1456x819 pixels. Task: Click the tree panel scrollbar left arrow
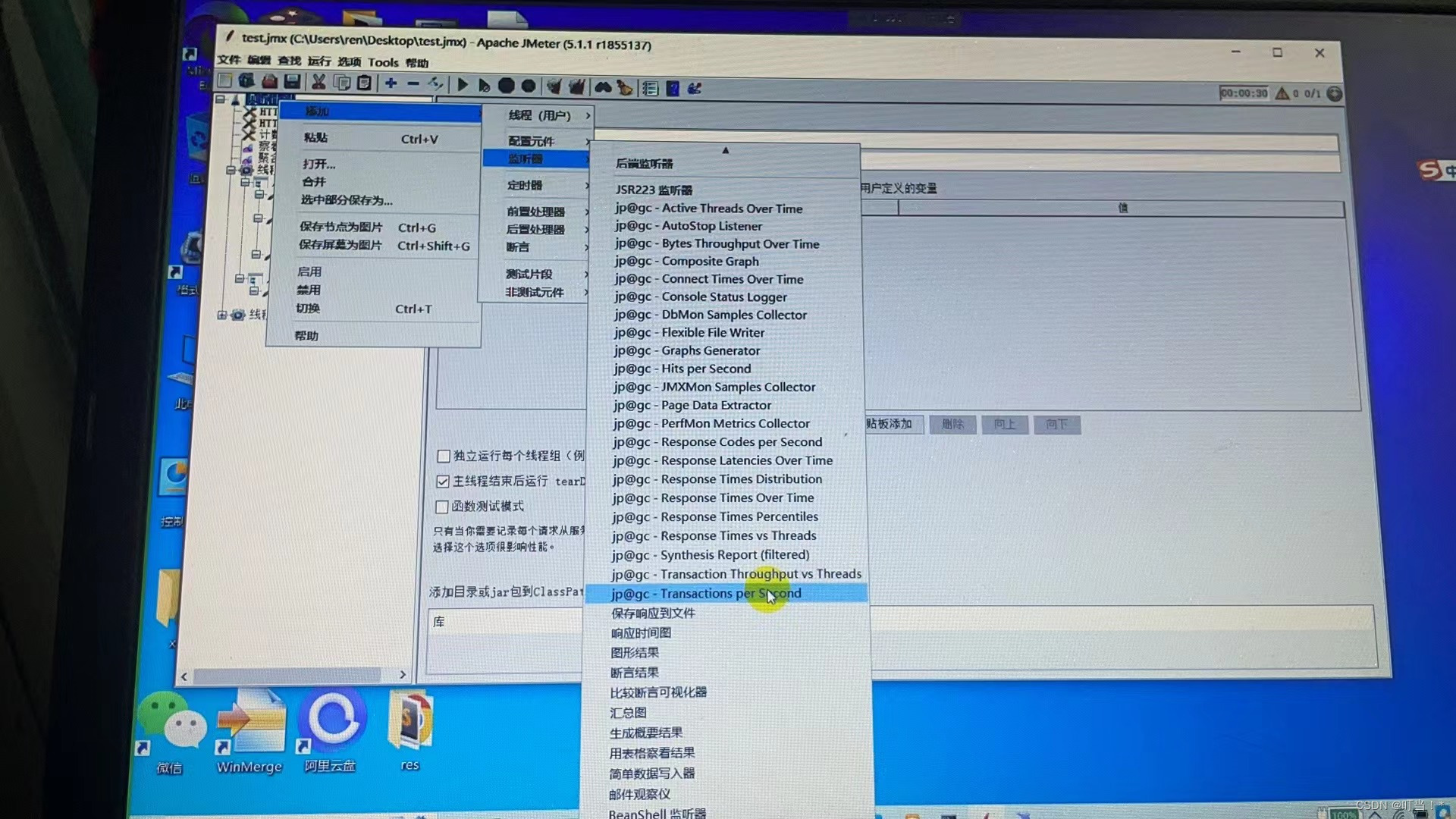184,676
